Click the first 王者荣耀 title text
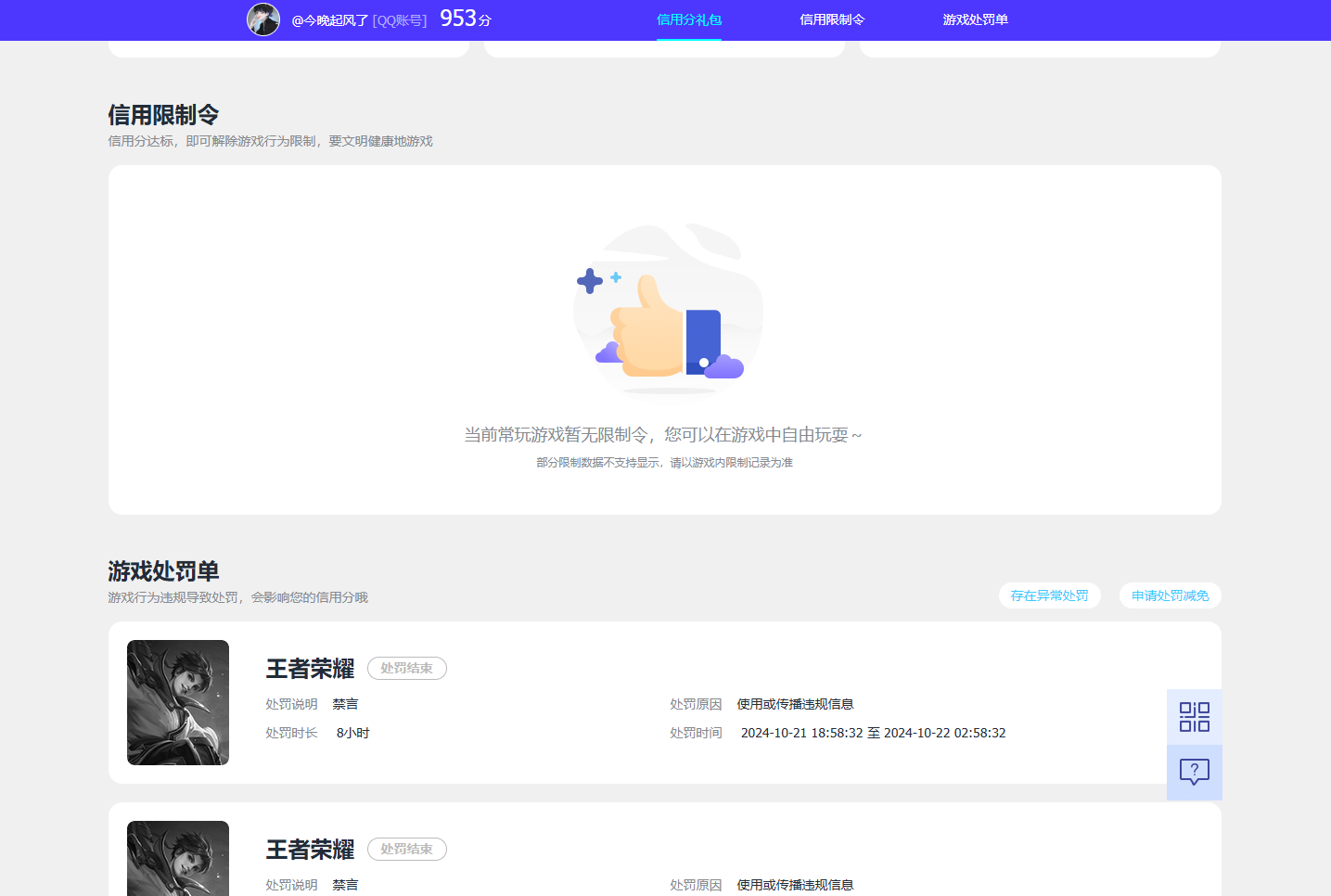 (x=310, y=668)
